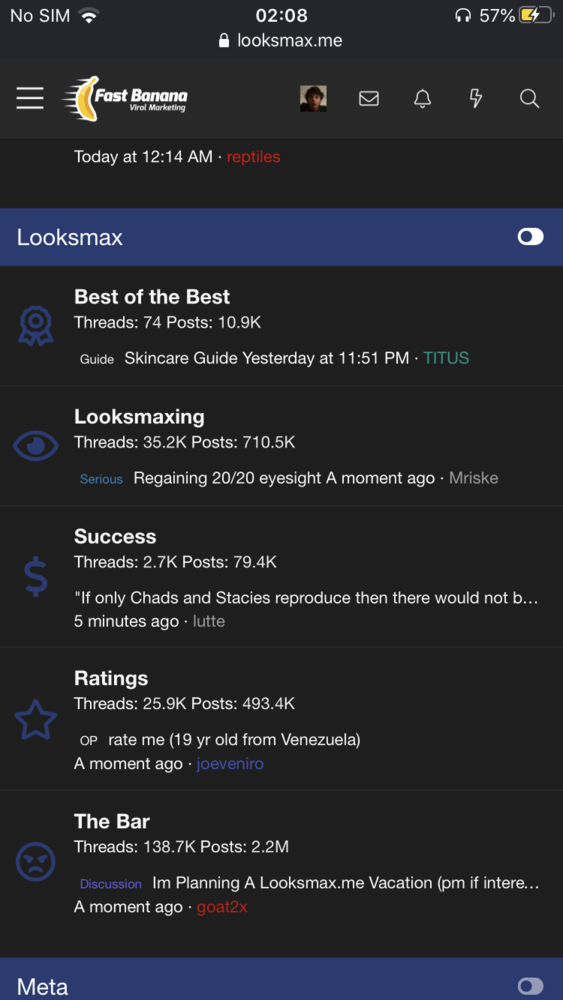Open the Skincare Guide thread
This screenshot has width=563, height=1000.
181,358
